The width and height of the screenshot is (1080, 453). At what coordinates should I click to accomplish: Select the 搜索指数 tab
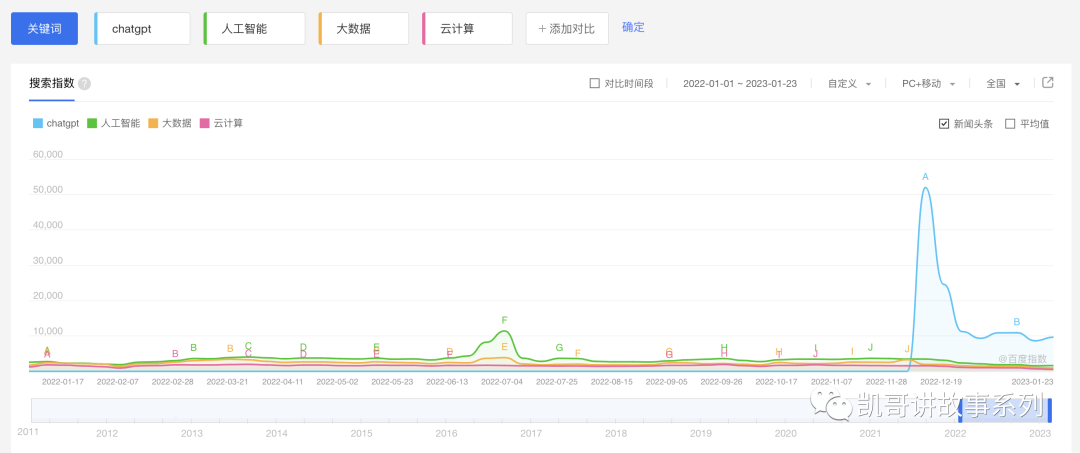[52, 84]
